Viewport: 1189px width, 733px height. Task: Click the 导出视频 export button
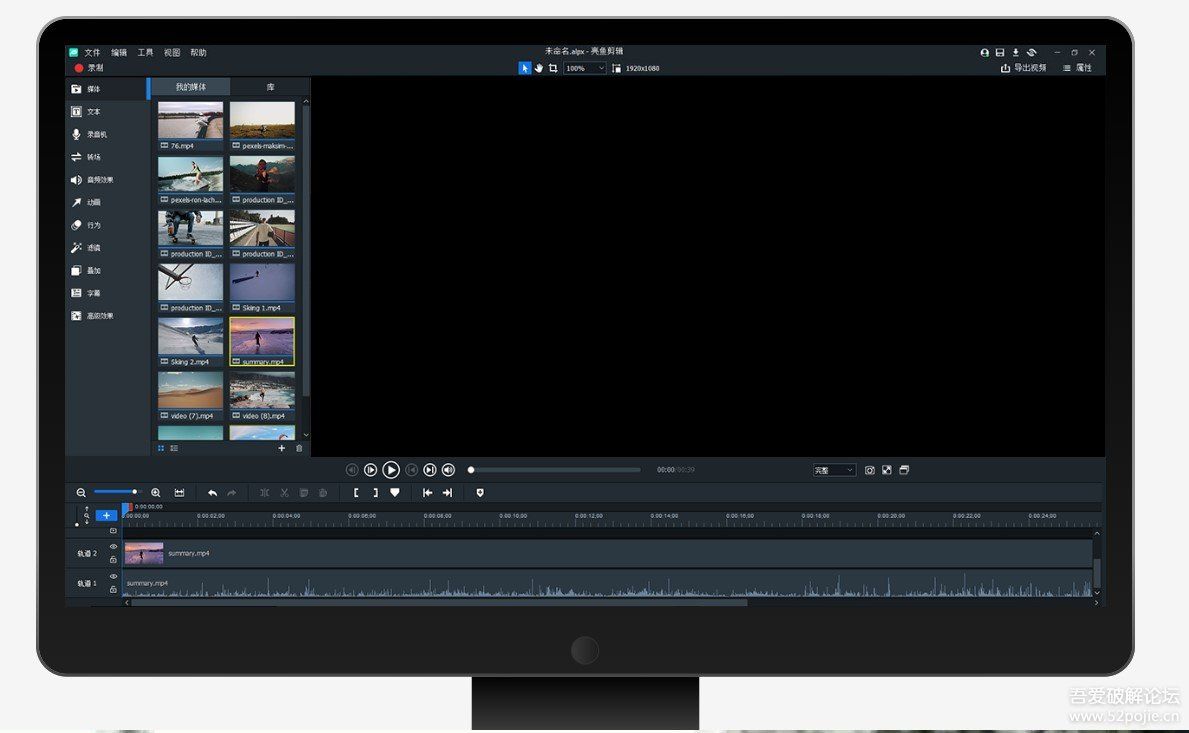tap(1023, 68)
